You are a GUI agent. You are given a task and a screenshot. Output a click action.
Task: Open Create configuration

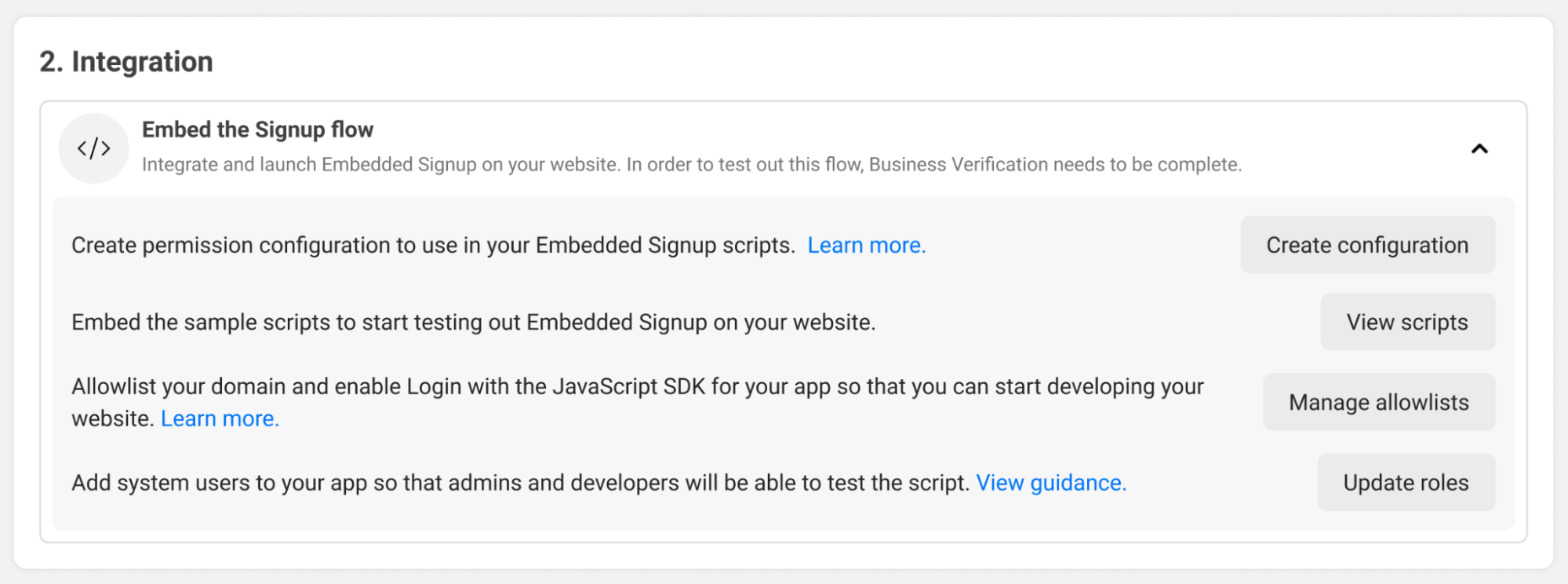[1367, 245]
